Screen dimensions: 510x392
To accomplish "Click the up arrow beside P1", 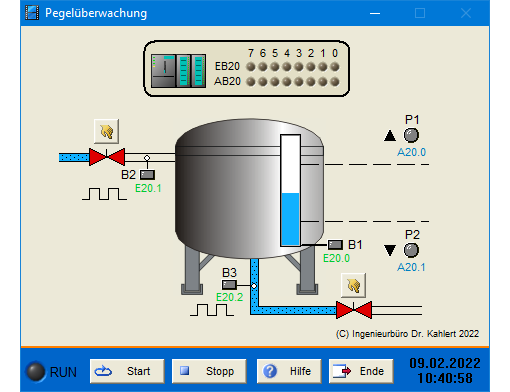I will [390, 136].
